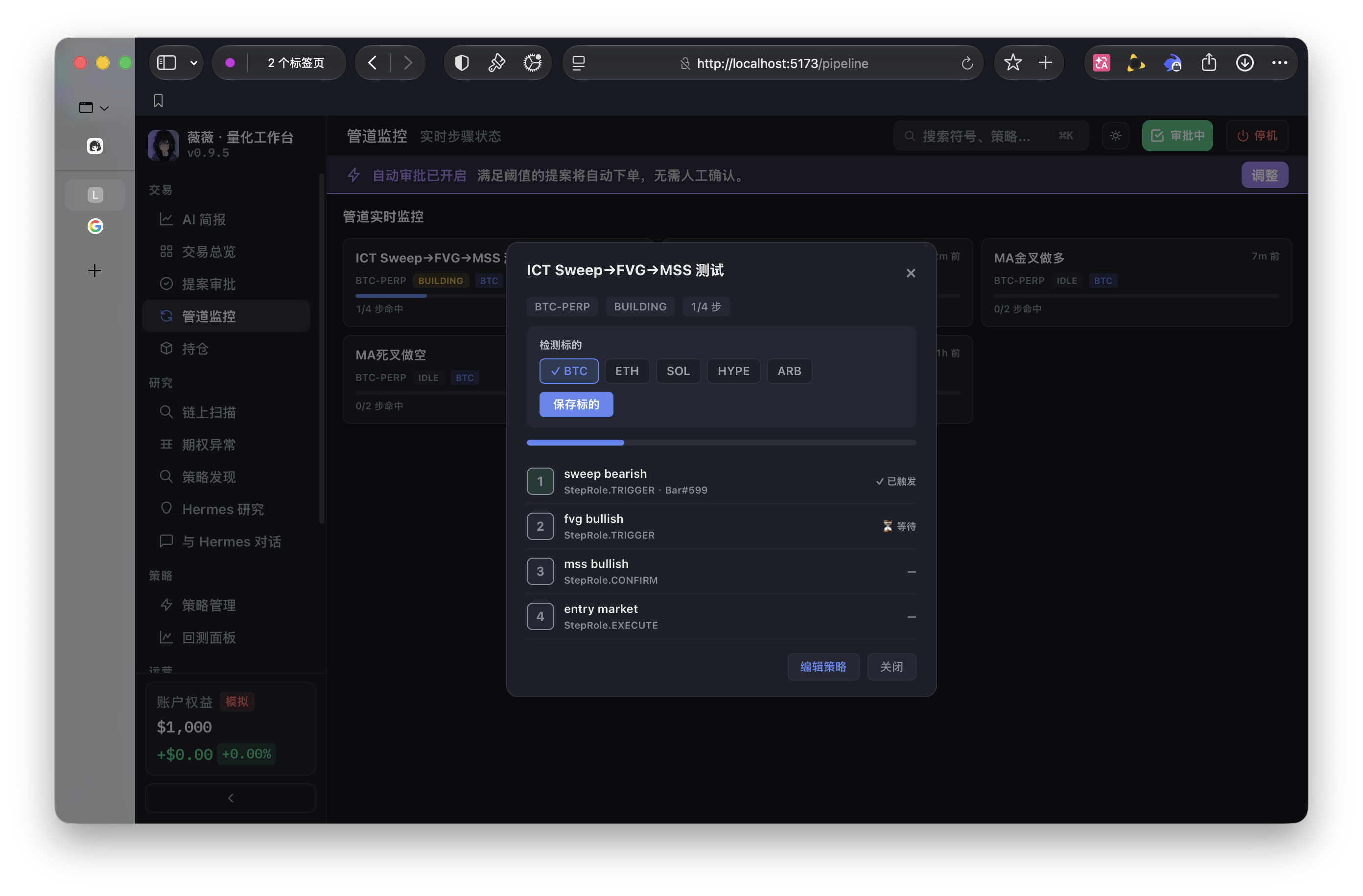Open a new tab with plus button
This screenshot has height=896, width=1363.
pos(1045,63)
